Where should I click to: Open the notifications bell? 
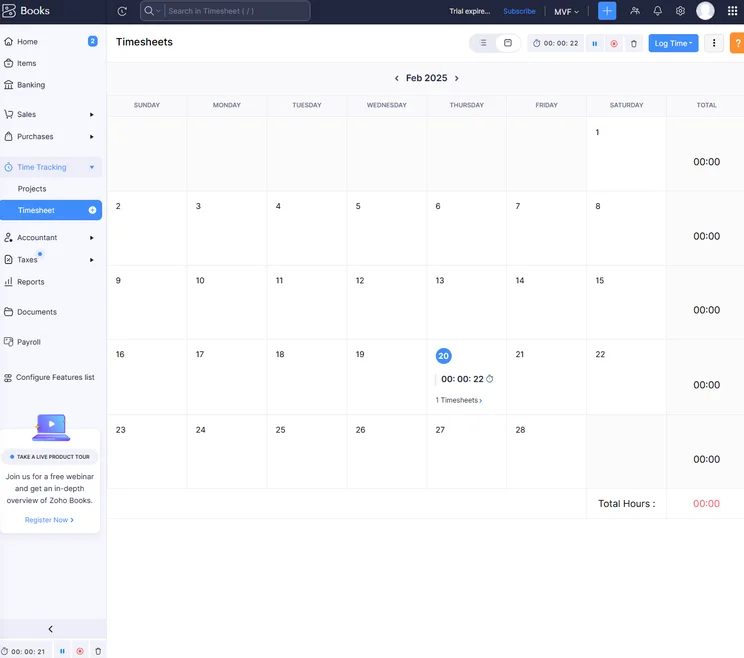point(658,11)
